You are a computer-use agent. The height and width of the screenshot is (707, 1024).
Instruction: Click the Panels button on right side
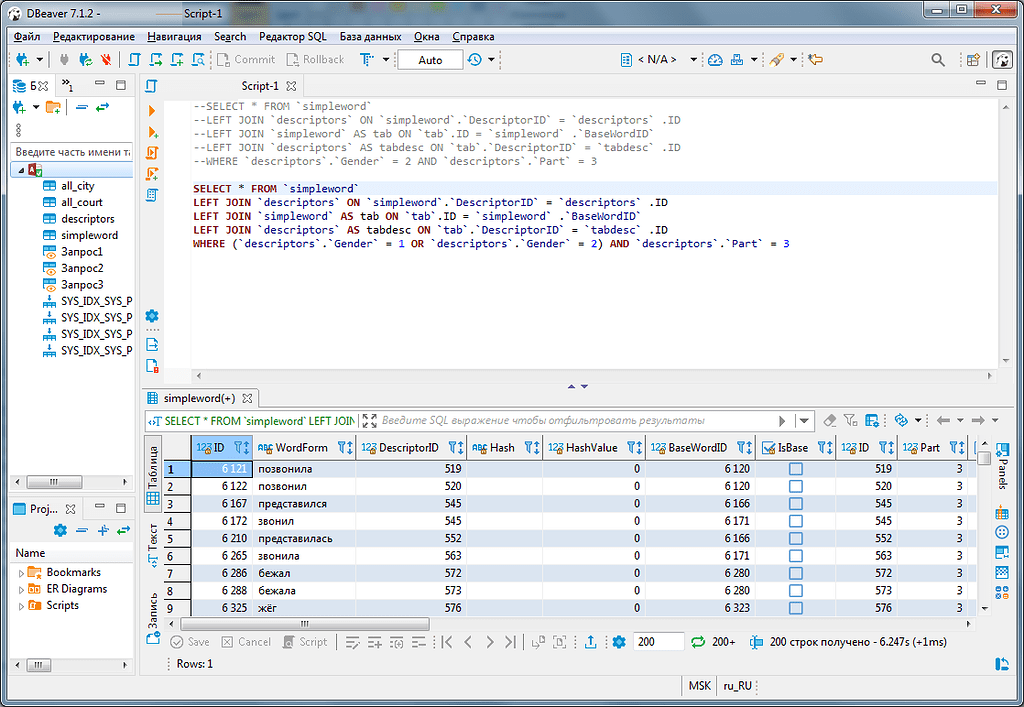(1002, 466)
